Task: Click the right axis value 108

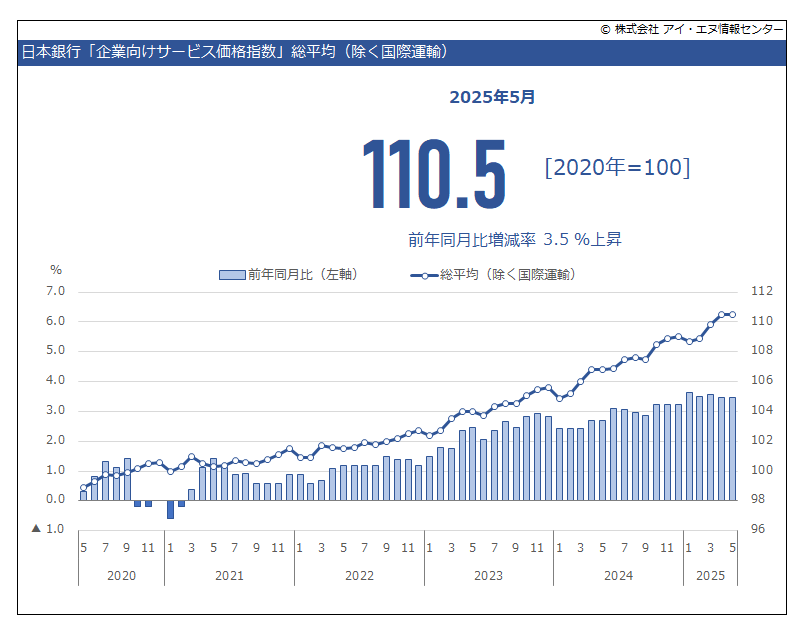Action: pos(761,350)
